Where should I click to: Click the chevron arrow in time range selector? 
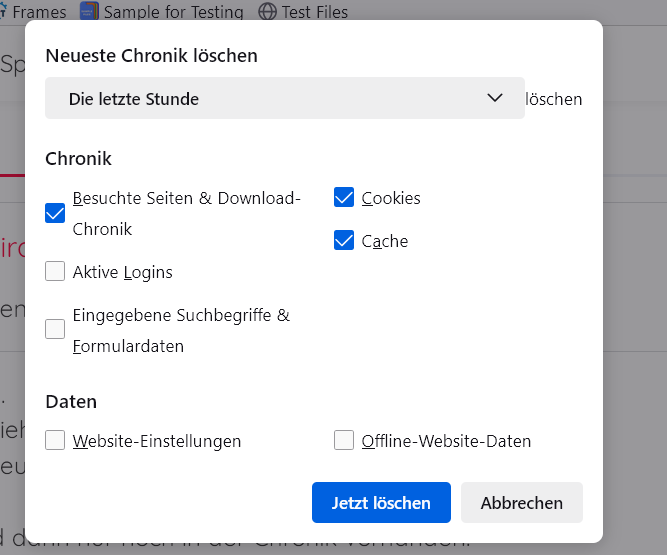point(494,98)
